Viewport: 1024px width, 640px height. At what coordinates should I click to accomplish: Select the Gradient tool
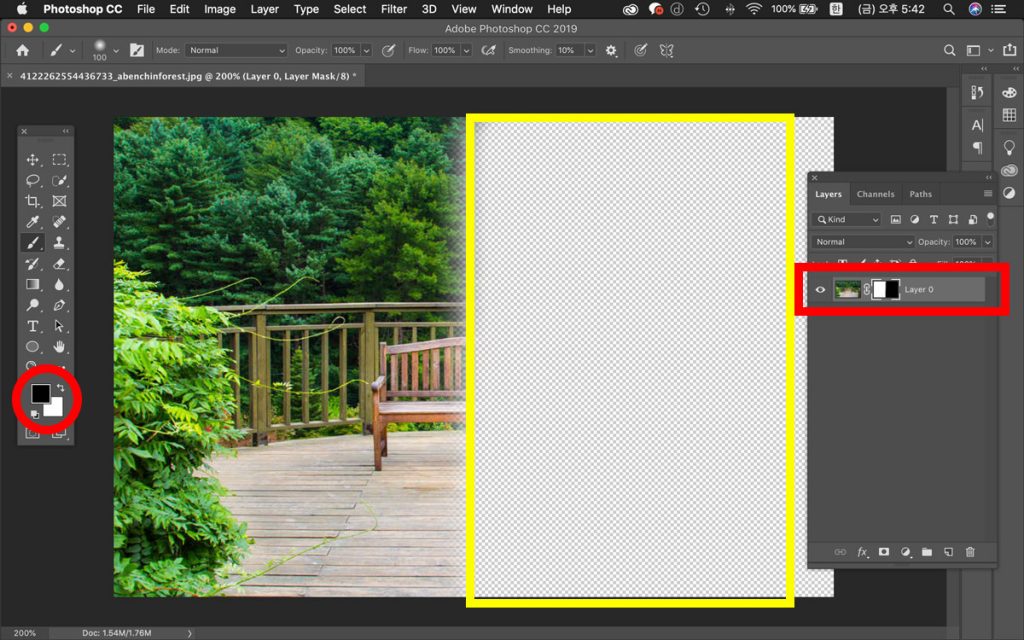point(32,284)
